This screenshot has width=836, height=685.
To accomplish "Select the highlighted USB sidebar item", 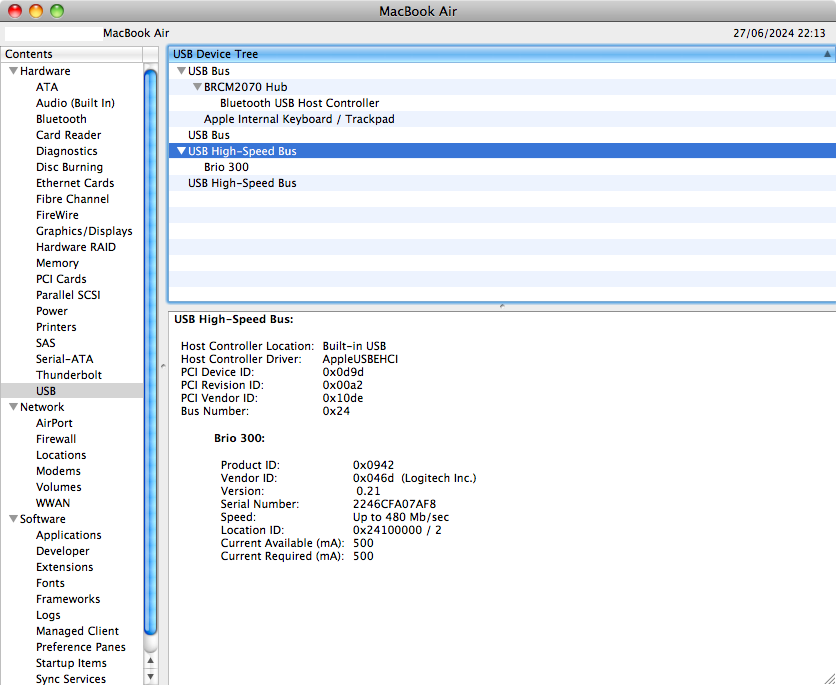I will click(x=72, y=391).
